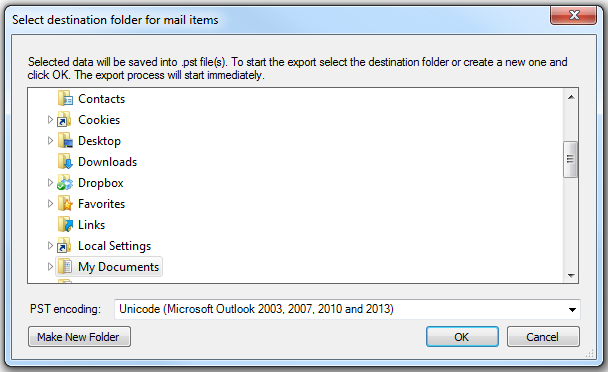Expand the Cookies tree node
This screenshot has height=372, width=608.
pos(50,119)
